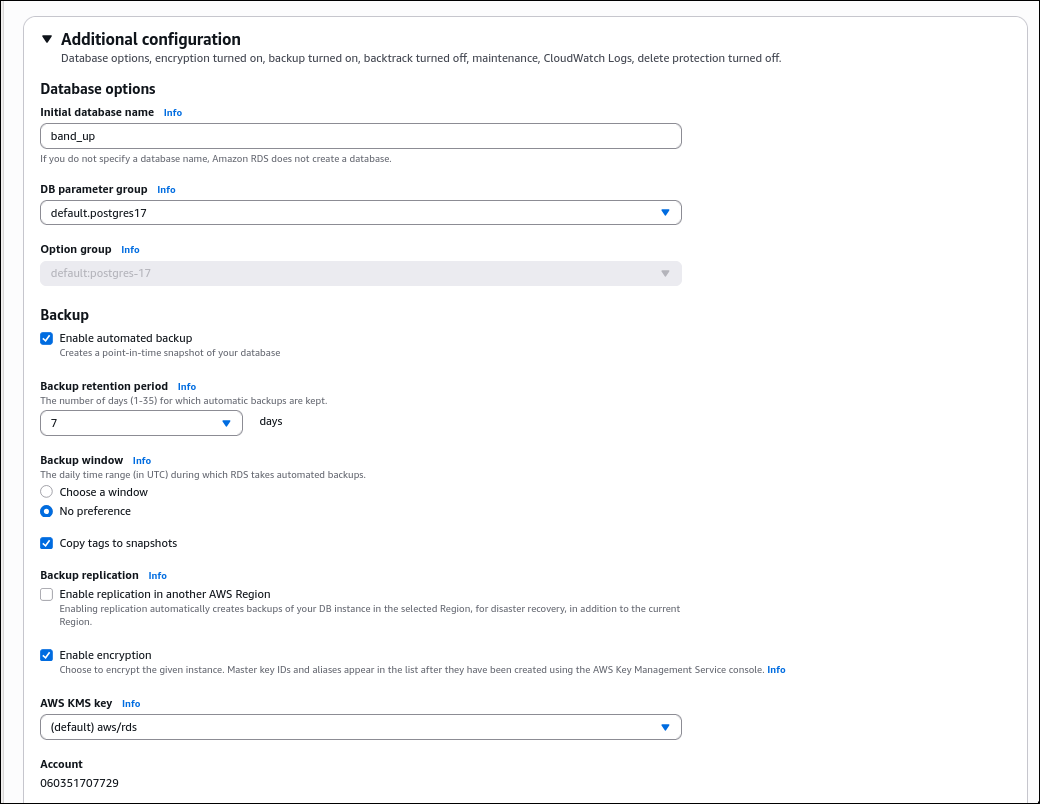Open Info for Backup retention period

pyautogui.click(x=187, y=387)
